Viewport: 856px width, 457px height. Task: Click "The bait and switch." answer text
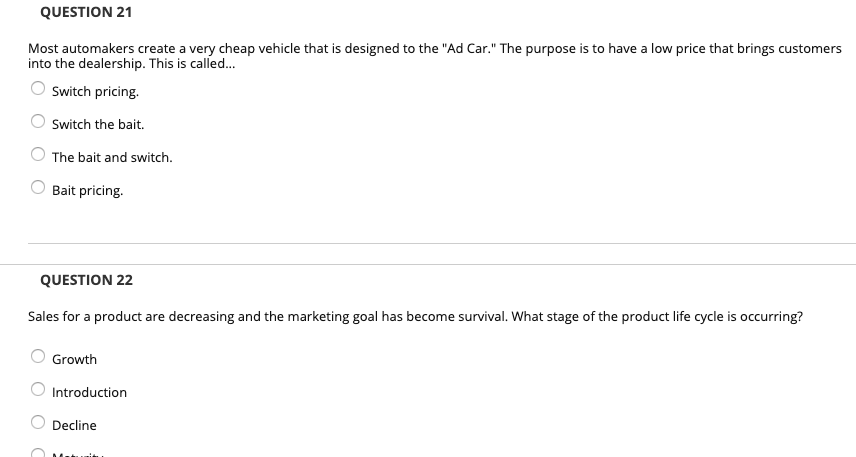coord(112,157)
